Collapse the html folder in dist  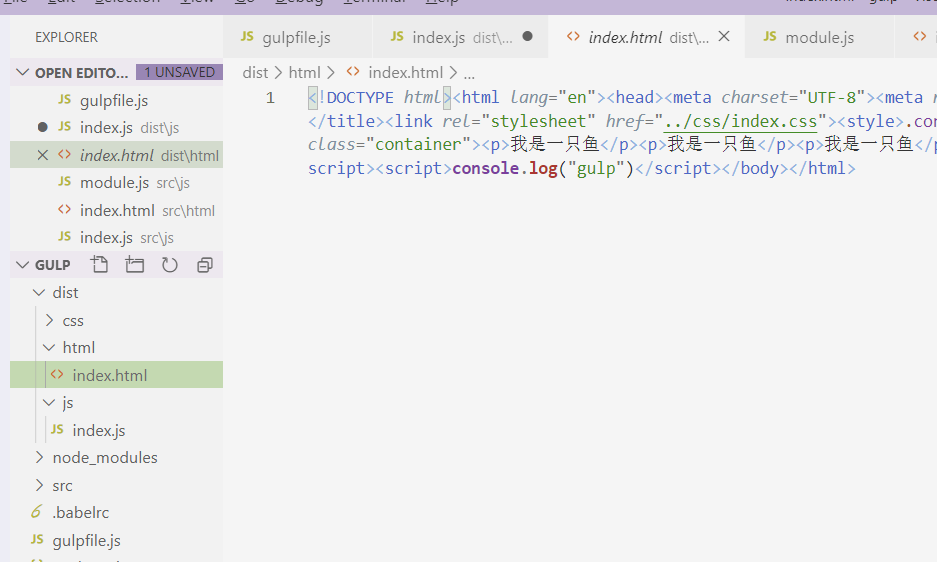(x=50, y=347)
